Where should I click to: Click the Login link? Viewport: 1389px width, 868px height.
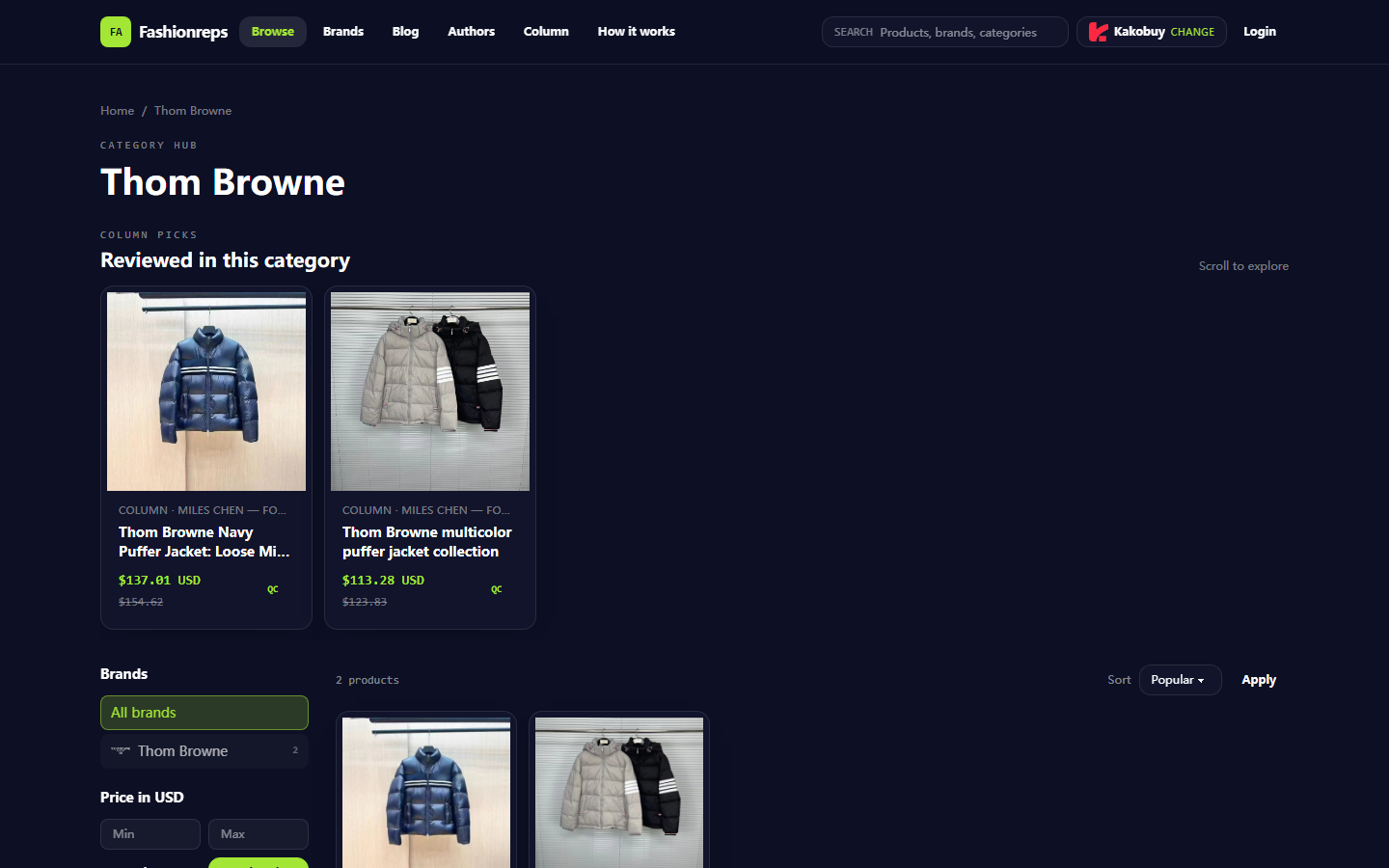tap(1260, 32)
